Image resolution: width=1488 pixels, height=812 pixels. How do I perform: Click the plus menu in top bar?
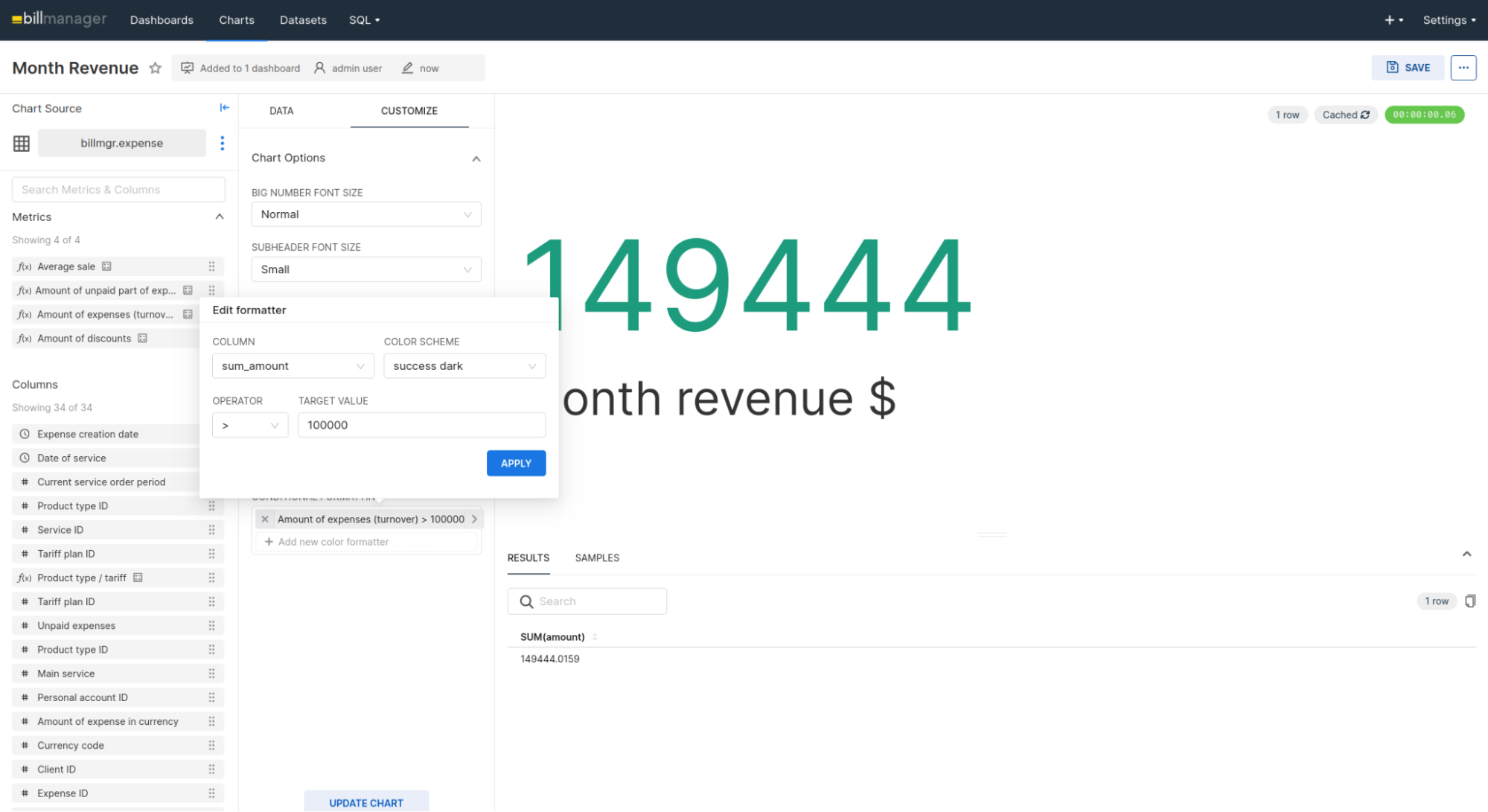(1393, 20)
